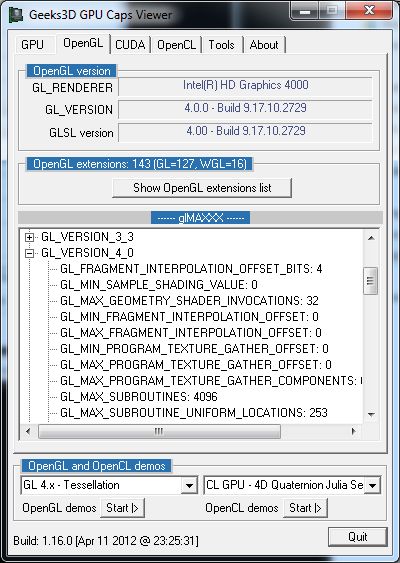Open the About tab

point(264,45)
